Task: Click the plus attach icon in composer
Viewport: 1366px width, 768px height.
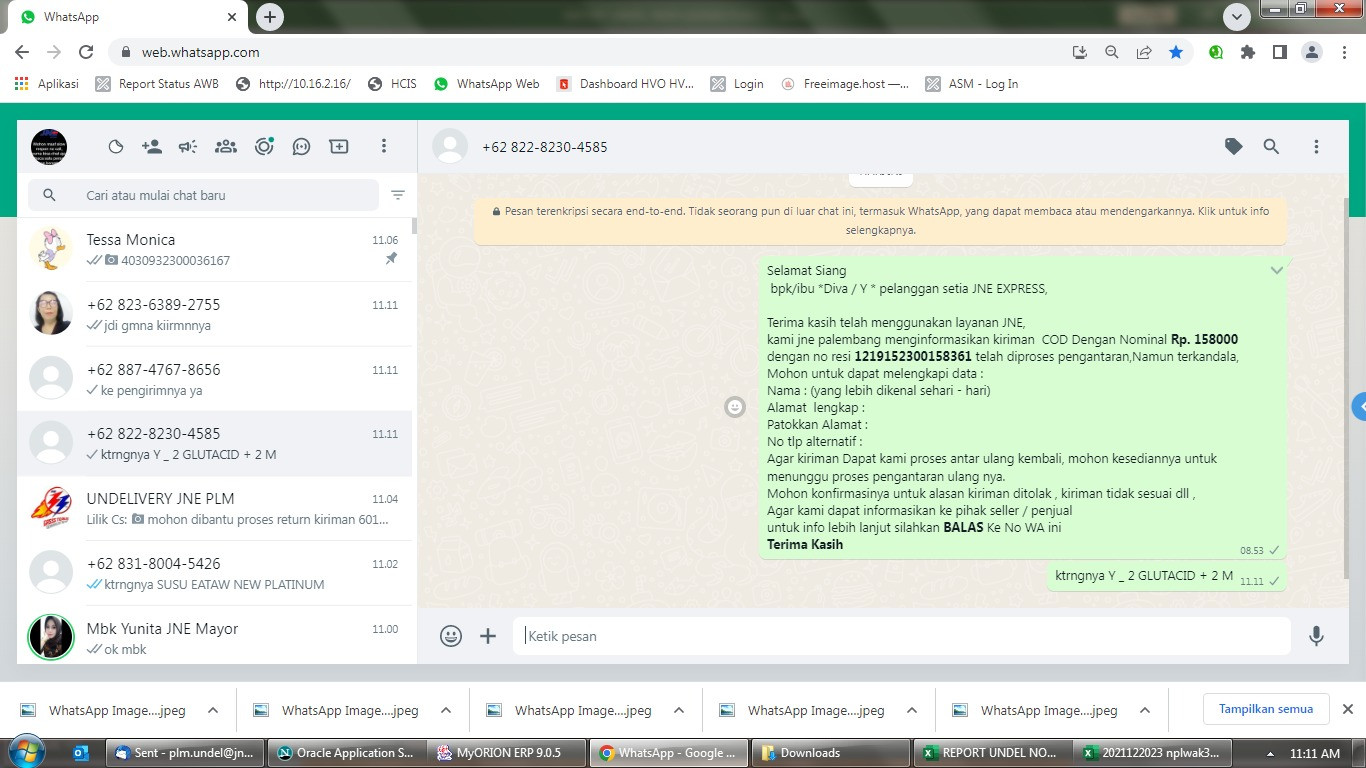Action: [x=488, y=636]
